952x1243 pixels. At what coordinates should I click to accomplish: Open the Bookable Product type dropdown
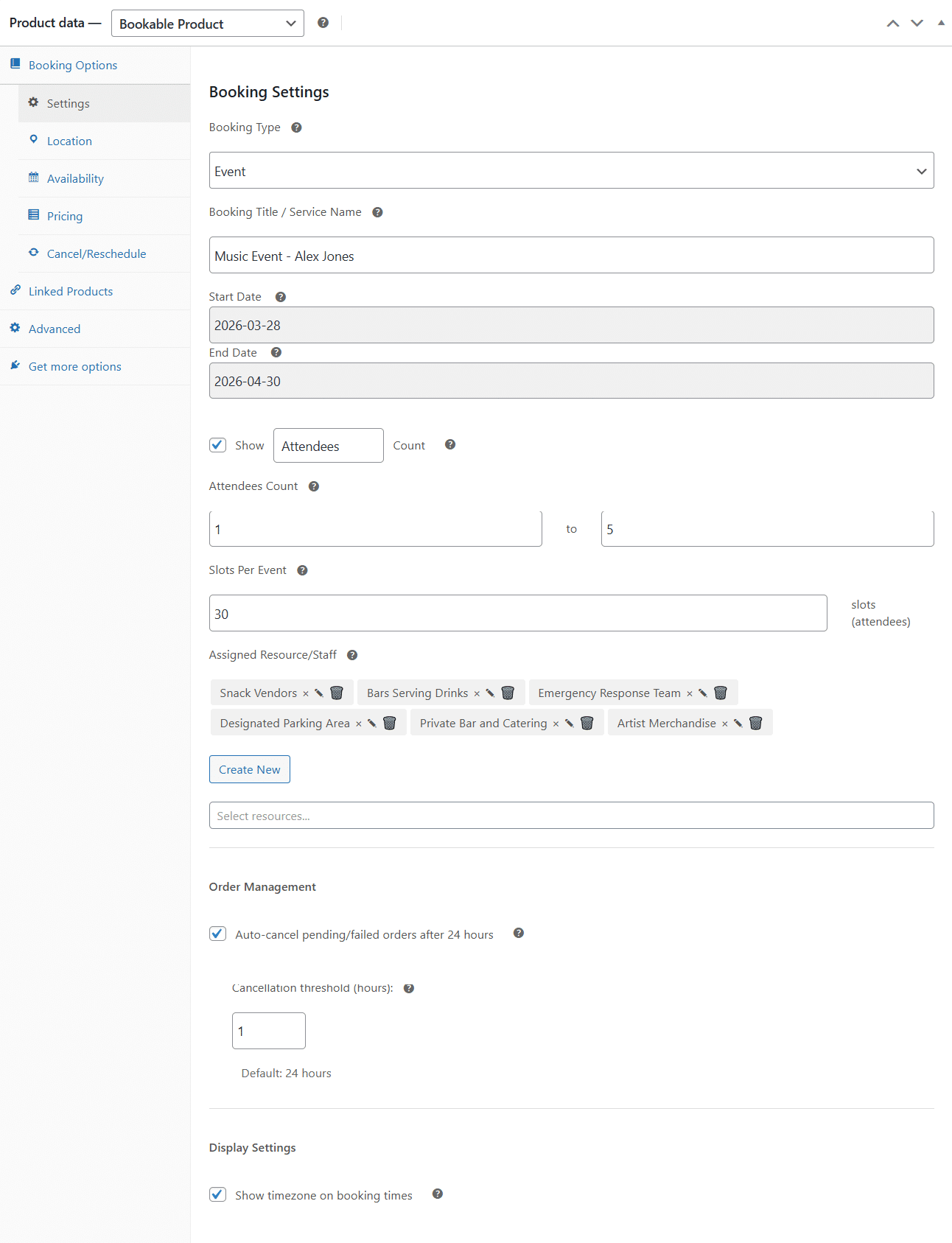208,24
